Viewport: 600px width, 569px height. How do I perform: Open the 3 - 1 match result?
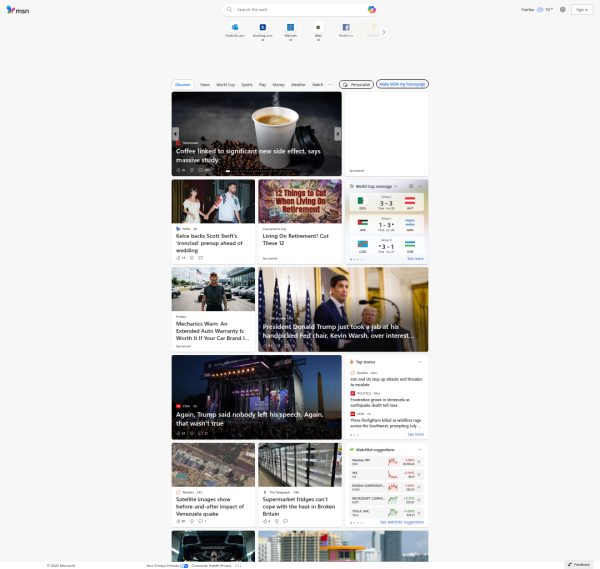(386, 245)
